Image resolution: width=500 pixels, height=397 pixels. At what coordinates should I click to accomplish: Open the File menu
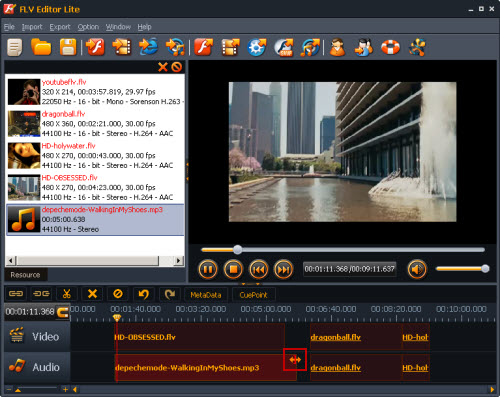[9, 27]
